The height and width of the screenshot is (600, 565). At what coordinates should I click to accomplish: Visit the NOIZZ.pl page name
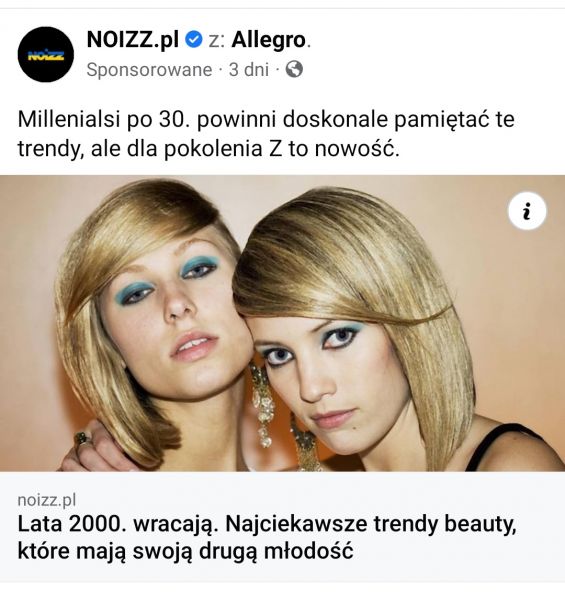point(133,39)
